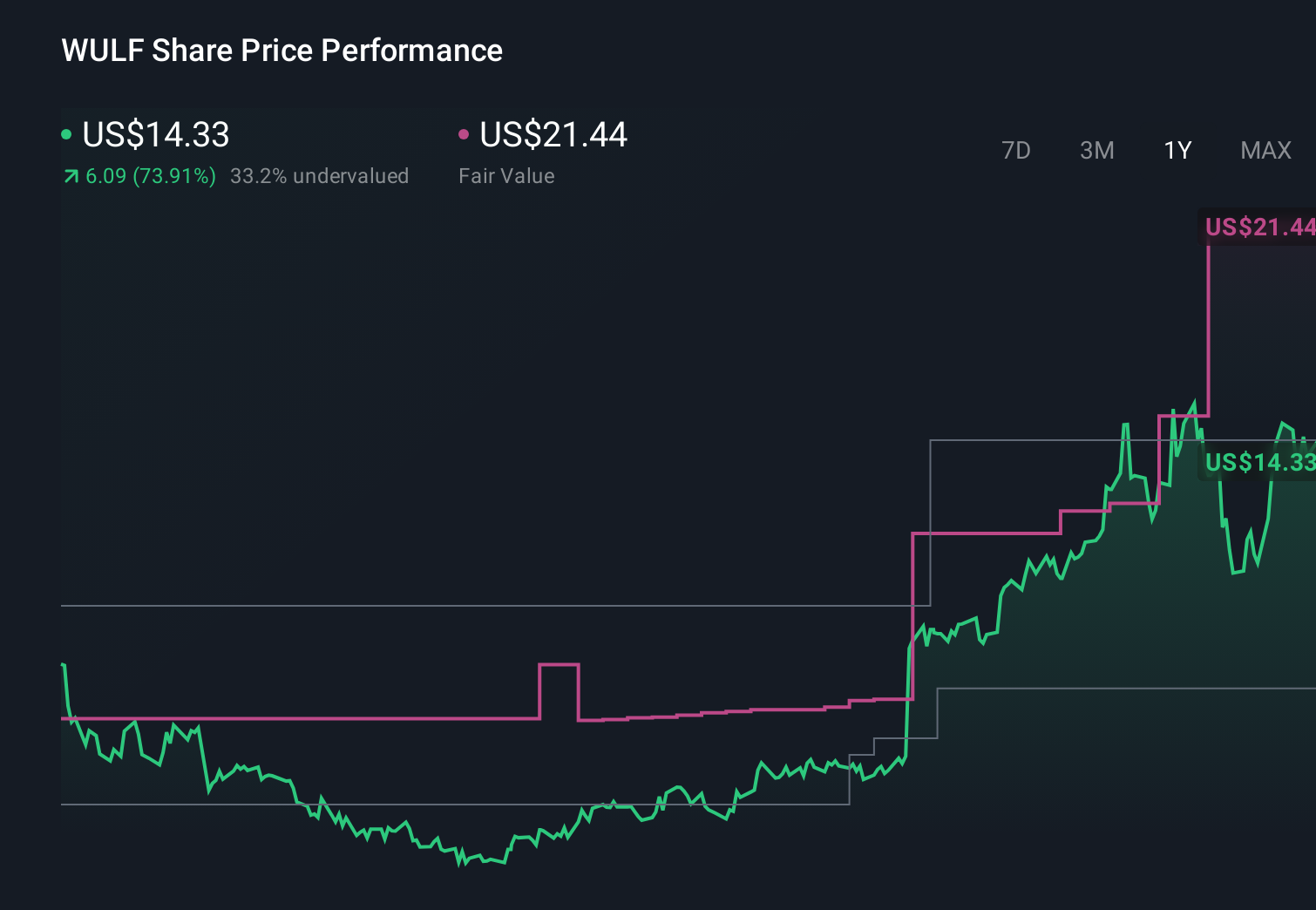
Task: Select the US$21.44 fair value heading
Action: click(553, 135)
